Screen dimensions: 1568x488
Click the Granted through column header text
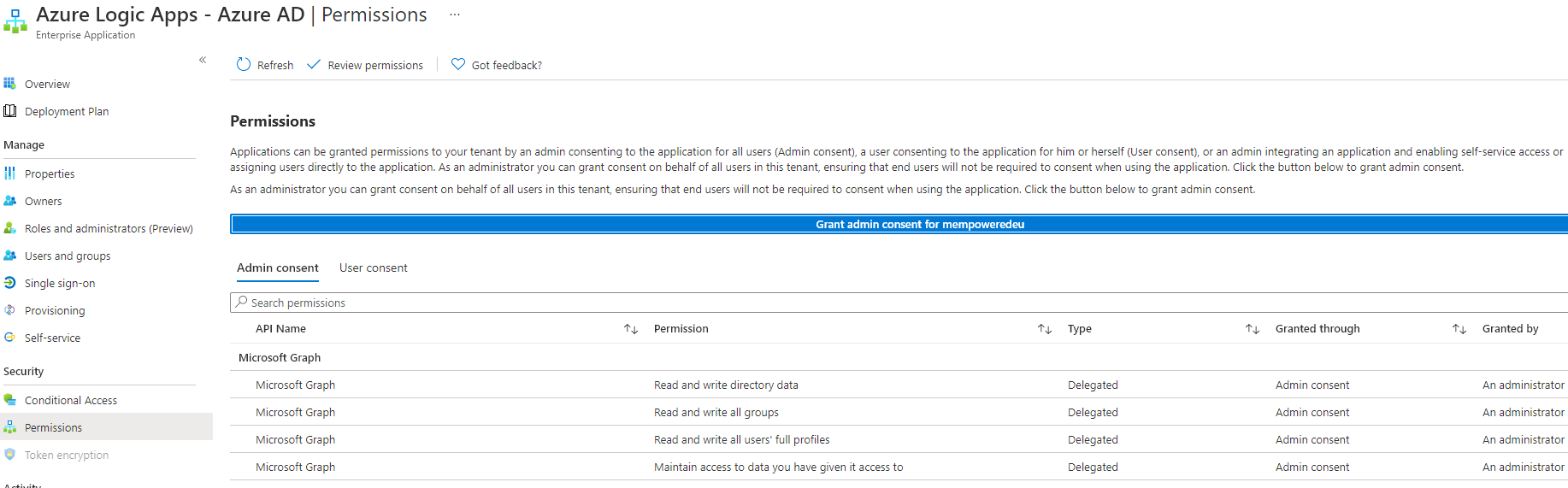click(1317, 328)
